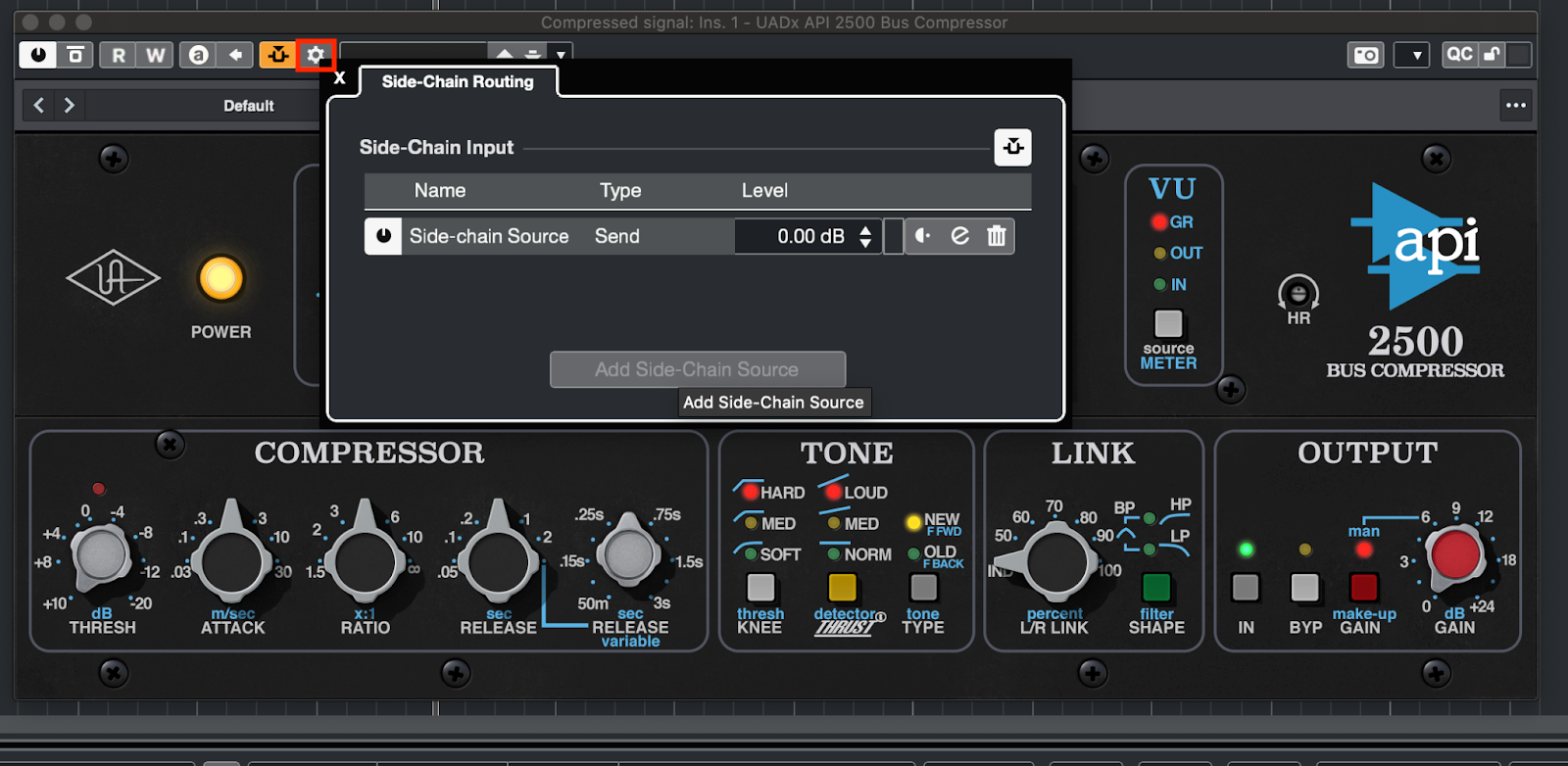Toggle the orange Activate Side-Chain button
This screenshot has height=766, width=1568.
coord(278,55)
